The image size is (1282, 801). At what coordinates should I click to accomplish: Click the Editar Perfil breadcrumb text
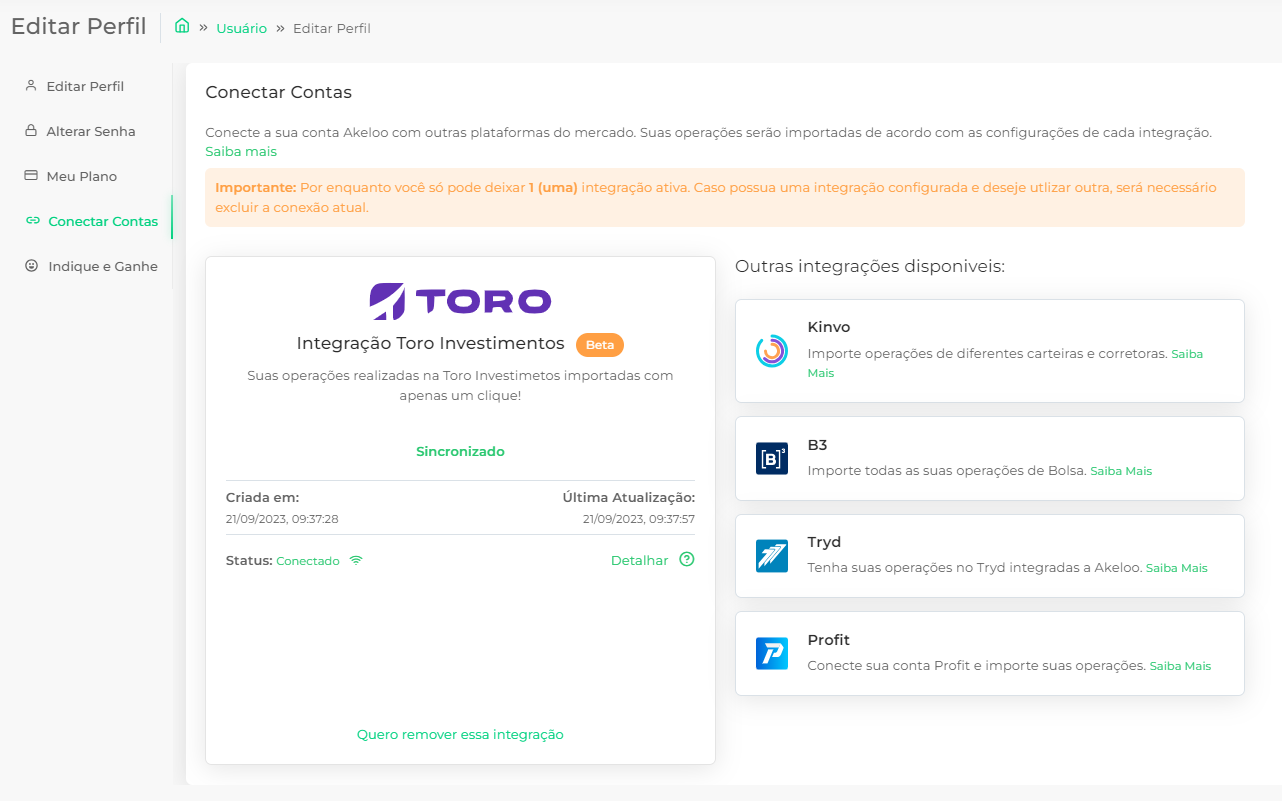[332, 28]
